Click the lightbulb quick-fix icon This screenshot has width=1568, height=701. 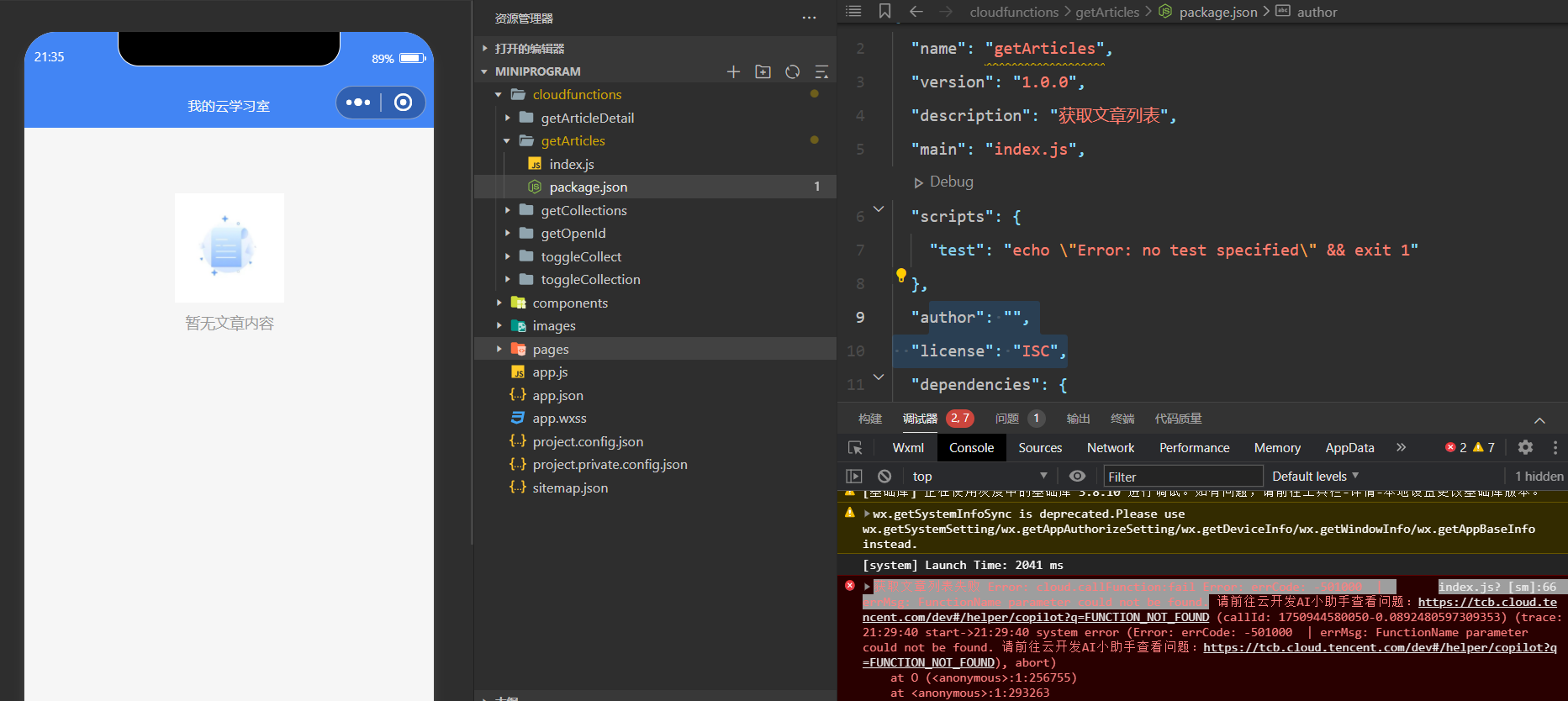(x=900, y=275)
